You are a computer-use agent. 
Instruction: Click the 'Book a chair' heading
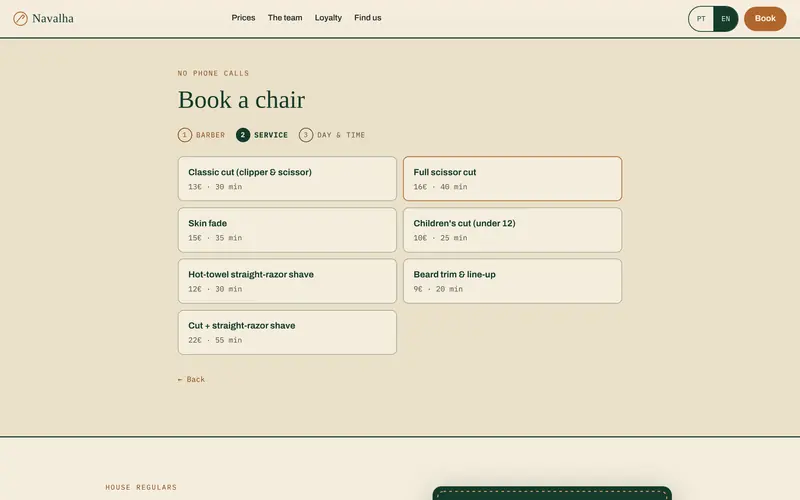point(241,99)
